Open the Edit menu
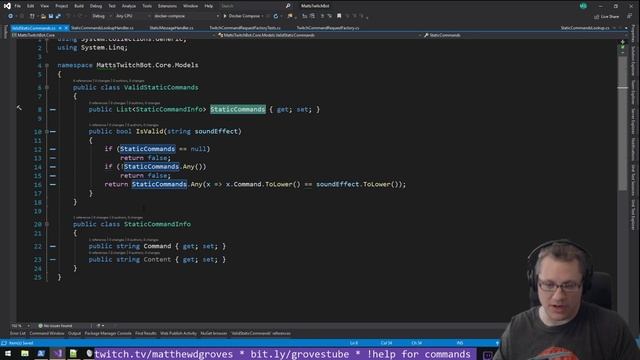The image size is (640, 360). tap(31, 6)
